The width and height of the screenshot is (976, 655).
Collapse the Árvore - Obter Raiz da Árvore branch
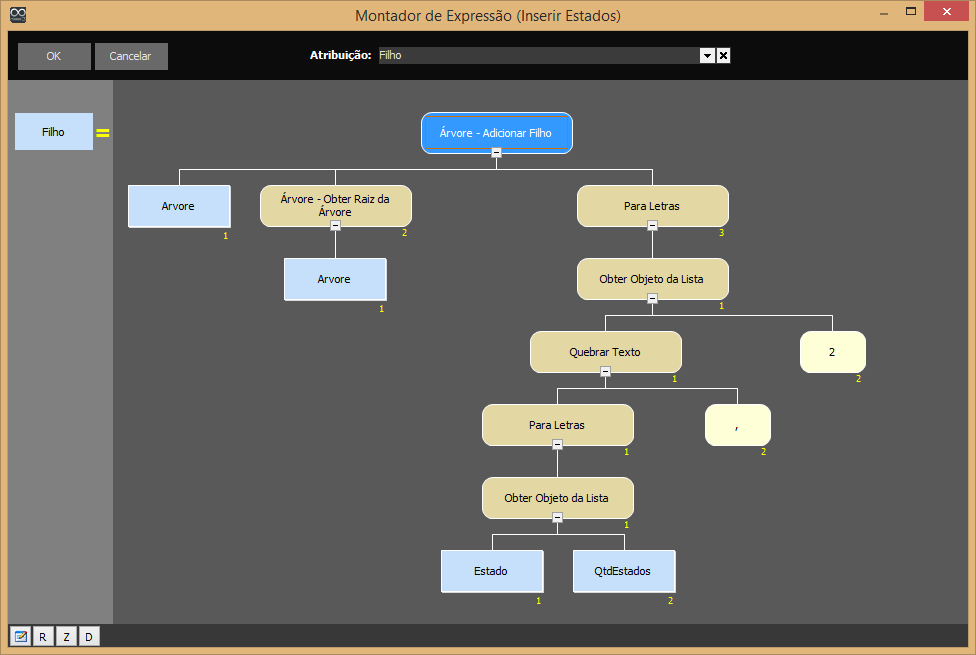tap(335, 226)
